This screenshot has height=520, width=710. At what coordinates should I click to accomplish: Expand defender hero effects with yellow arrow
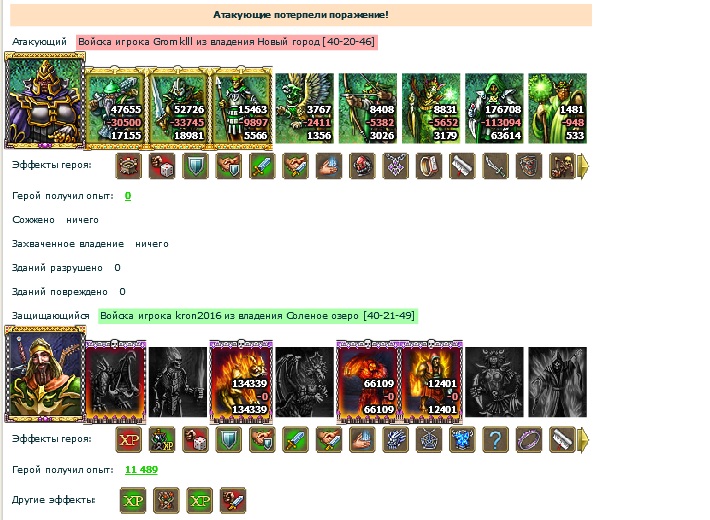coord(584,440)
